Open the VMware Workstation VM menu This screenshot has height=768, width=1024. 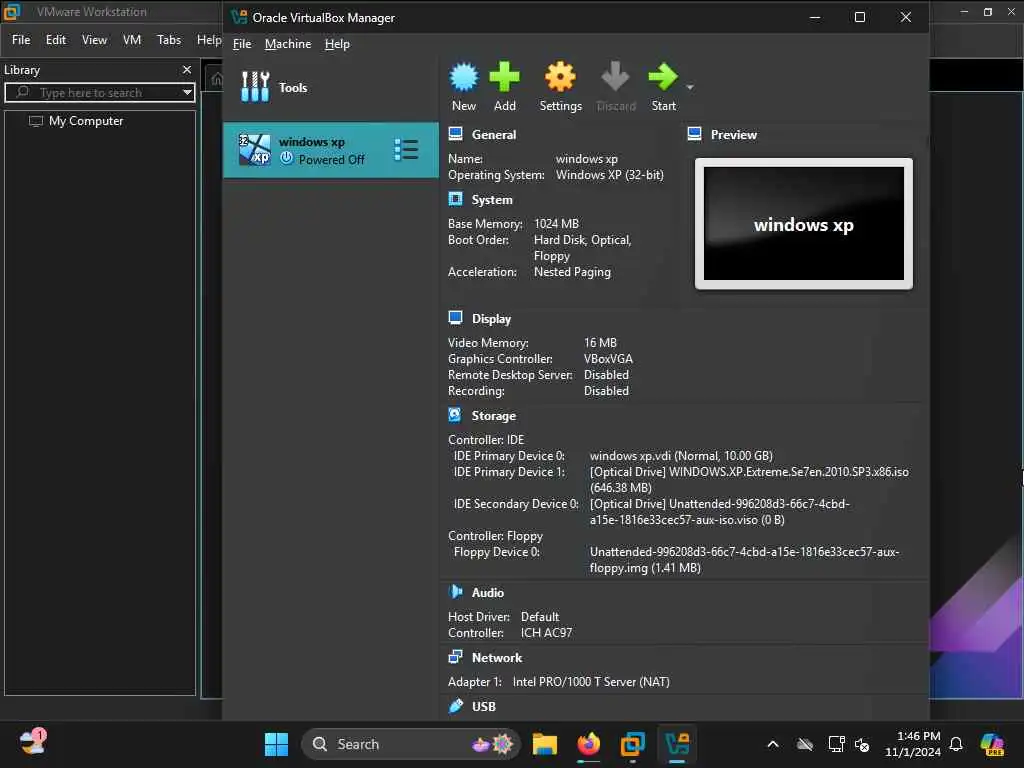pos(132,40)
